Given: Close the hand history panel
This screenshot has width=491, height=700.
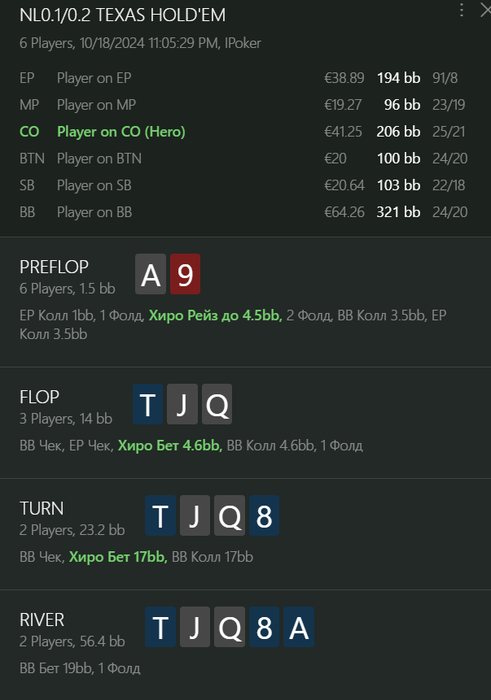Looking at the screenshot, I should coord(486,10).
